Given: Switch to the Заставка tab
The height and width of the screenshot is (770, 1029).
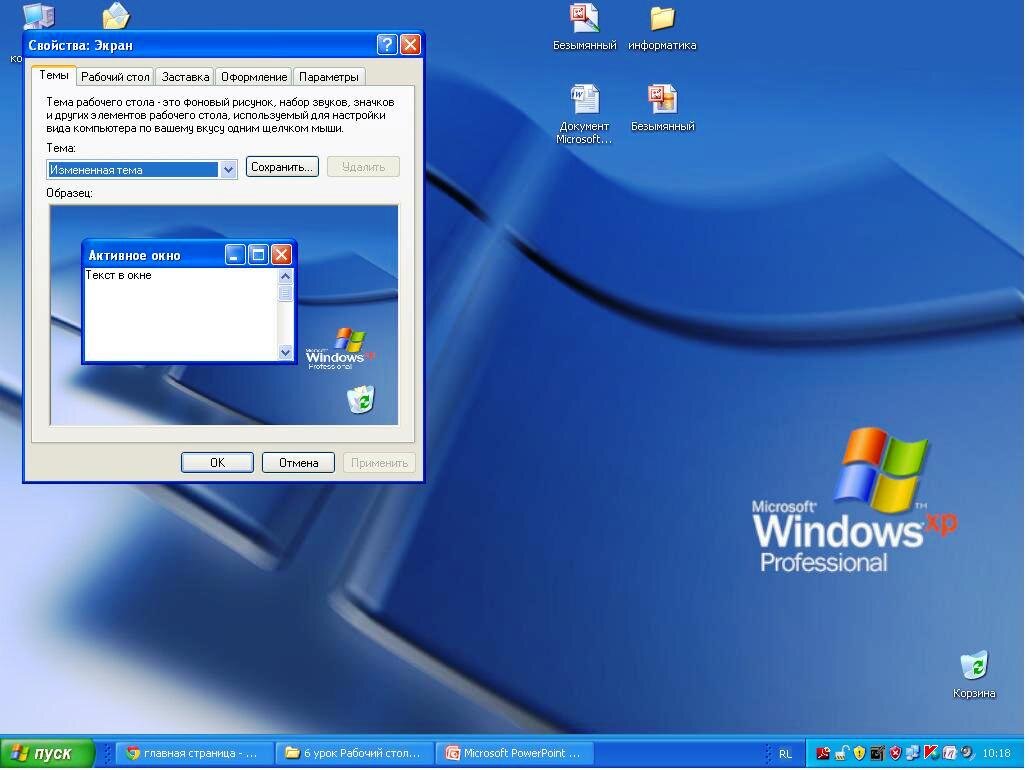Looking at the screenshot, I should click(x=185, y=77).
